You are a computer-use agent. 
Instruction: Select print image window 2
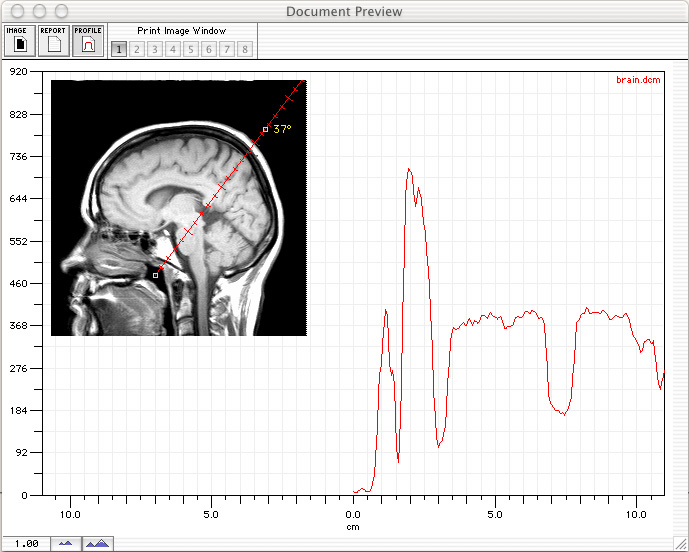click(x=137, y=49)
